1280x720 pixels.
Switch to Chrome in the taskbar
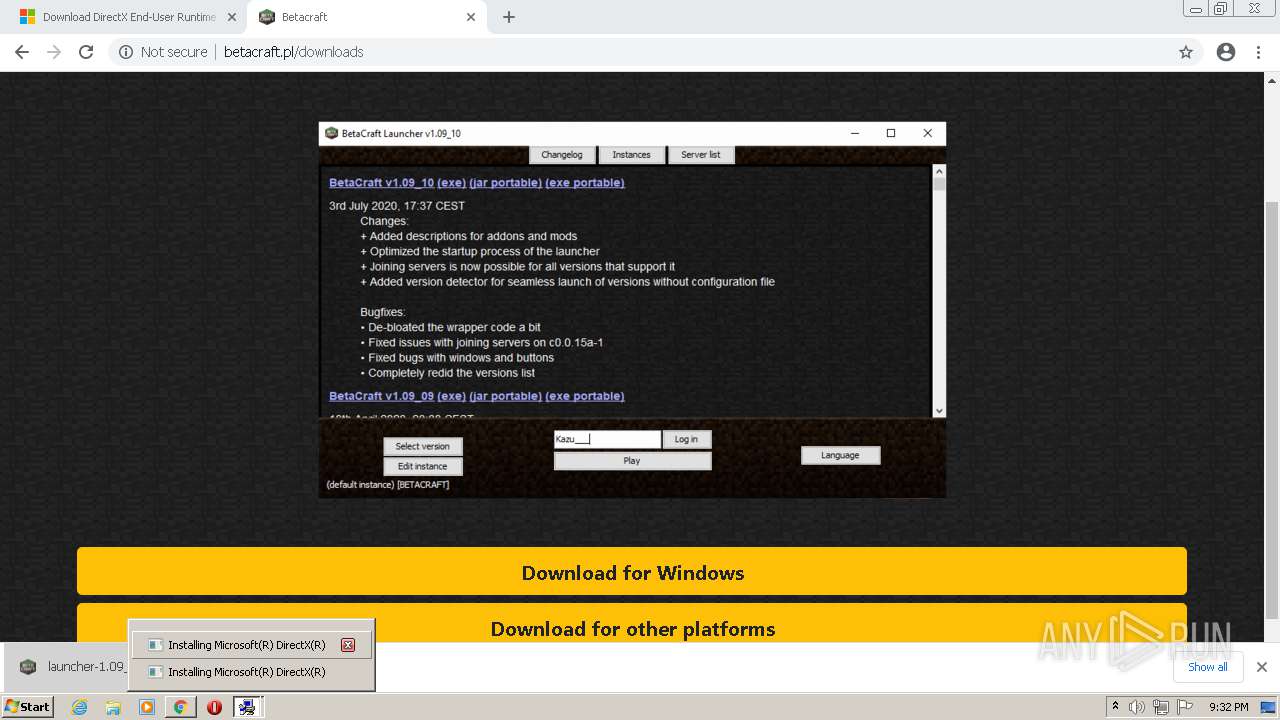180,707
